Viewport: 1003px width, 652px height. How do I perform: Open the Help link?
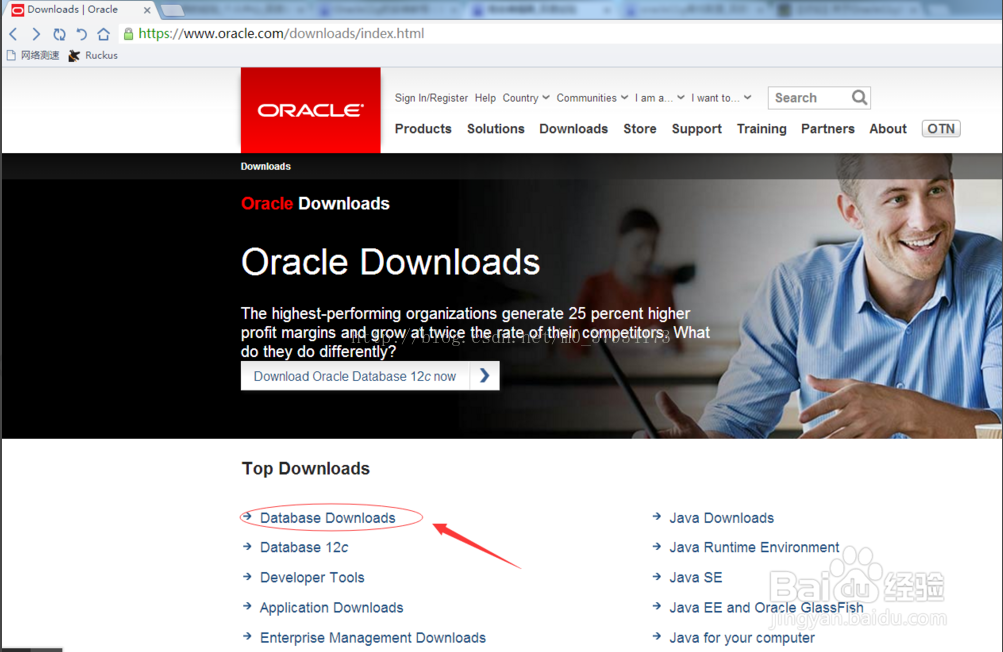tap(485, 98)
